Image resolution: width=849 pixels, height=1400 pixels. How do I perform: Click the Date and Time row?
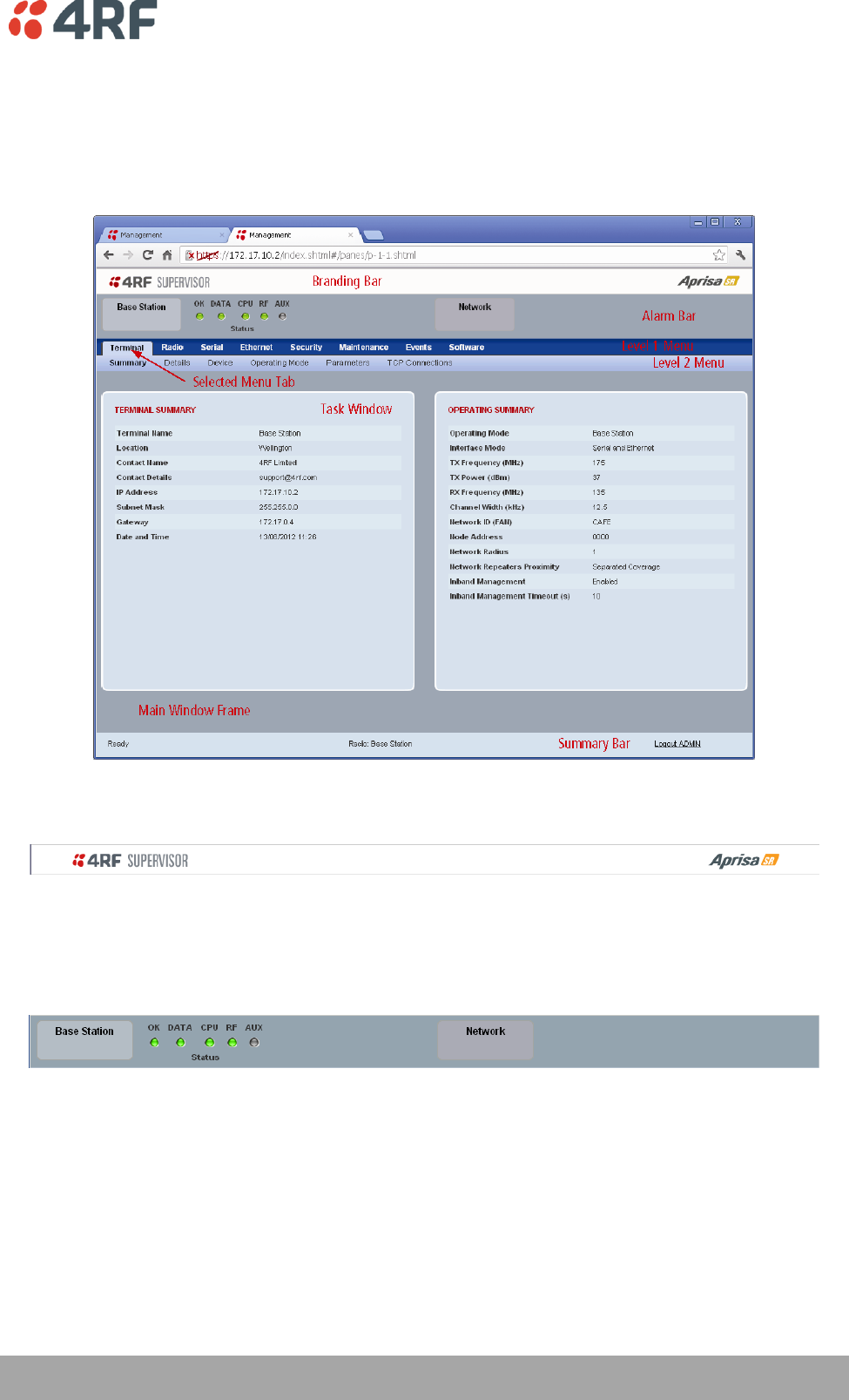(x=258, y=537)
